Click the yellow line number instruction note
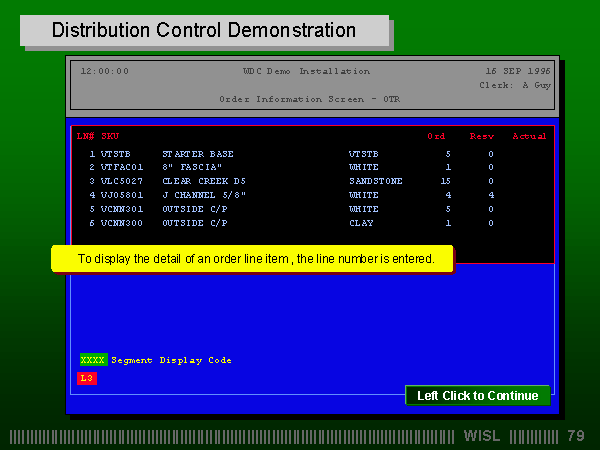This screenshot has width=600, height=450. click(253, 259)
